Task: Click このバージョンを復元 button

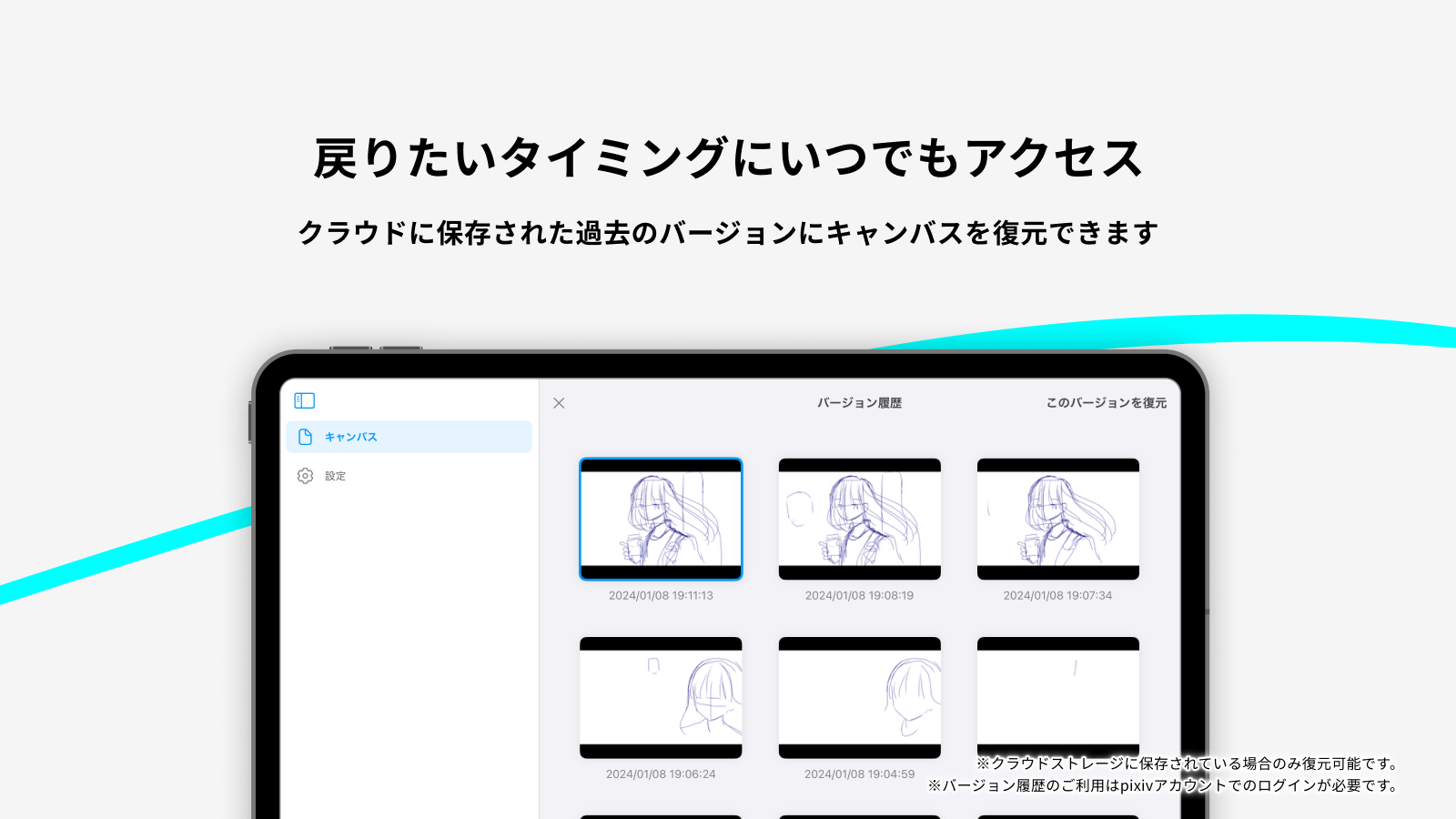Action: click(x=1106, y=403)
